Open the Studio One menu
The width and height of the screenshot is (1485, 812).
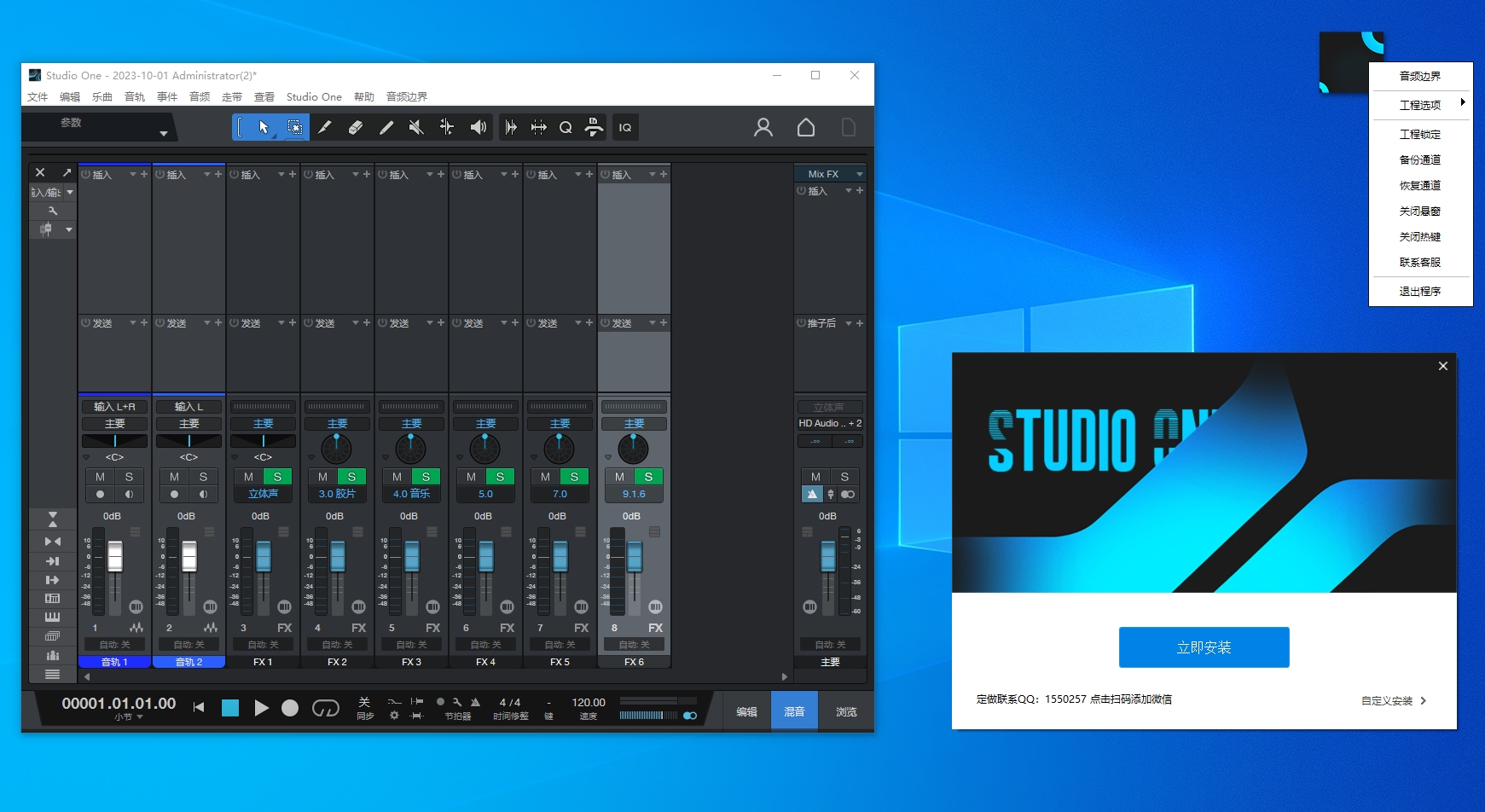(314, 96)
